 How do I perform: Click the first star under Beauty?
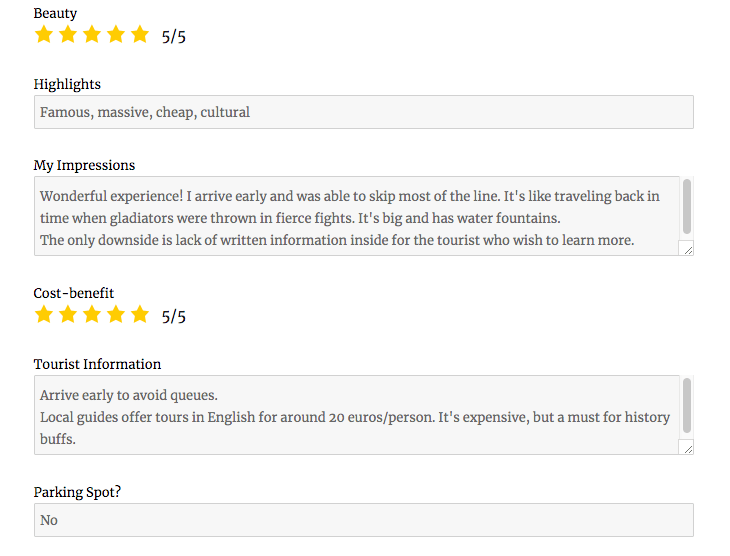[x=43, y=35]
